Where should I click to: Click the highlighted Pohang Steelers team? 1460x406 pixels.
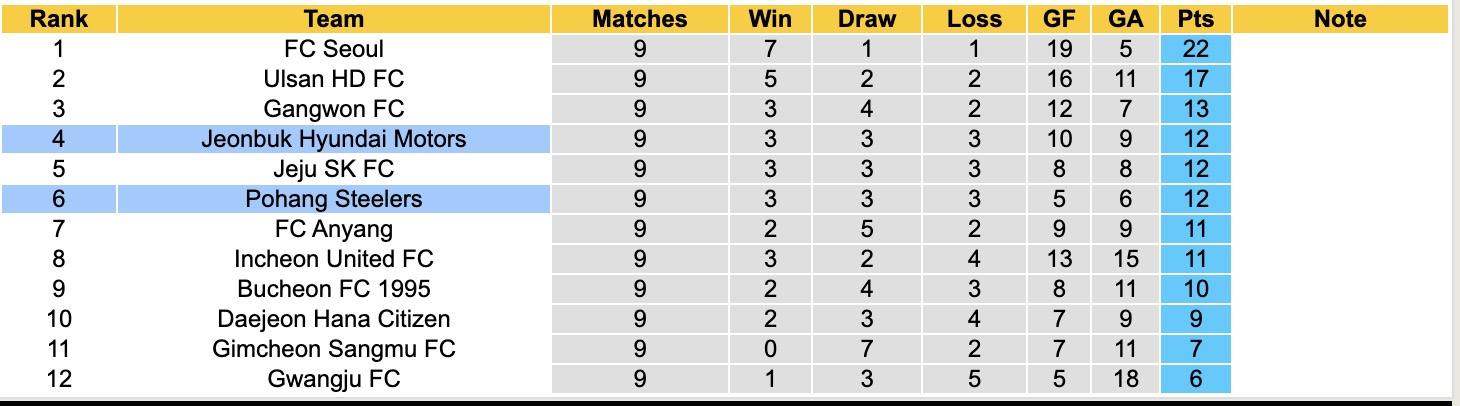tap(333, 199)
